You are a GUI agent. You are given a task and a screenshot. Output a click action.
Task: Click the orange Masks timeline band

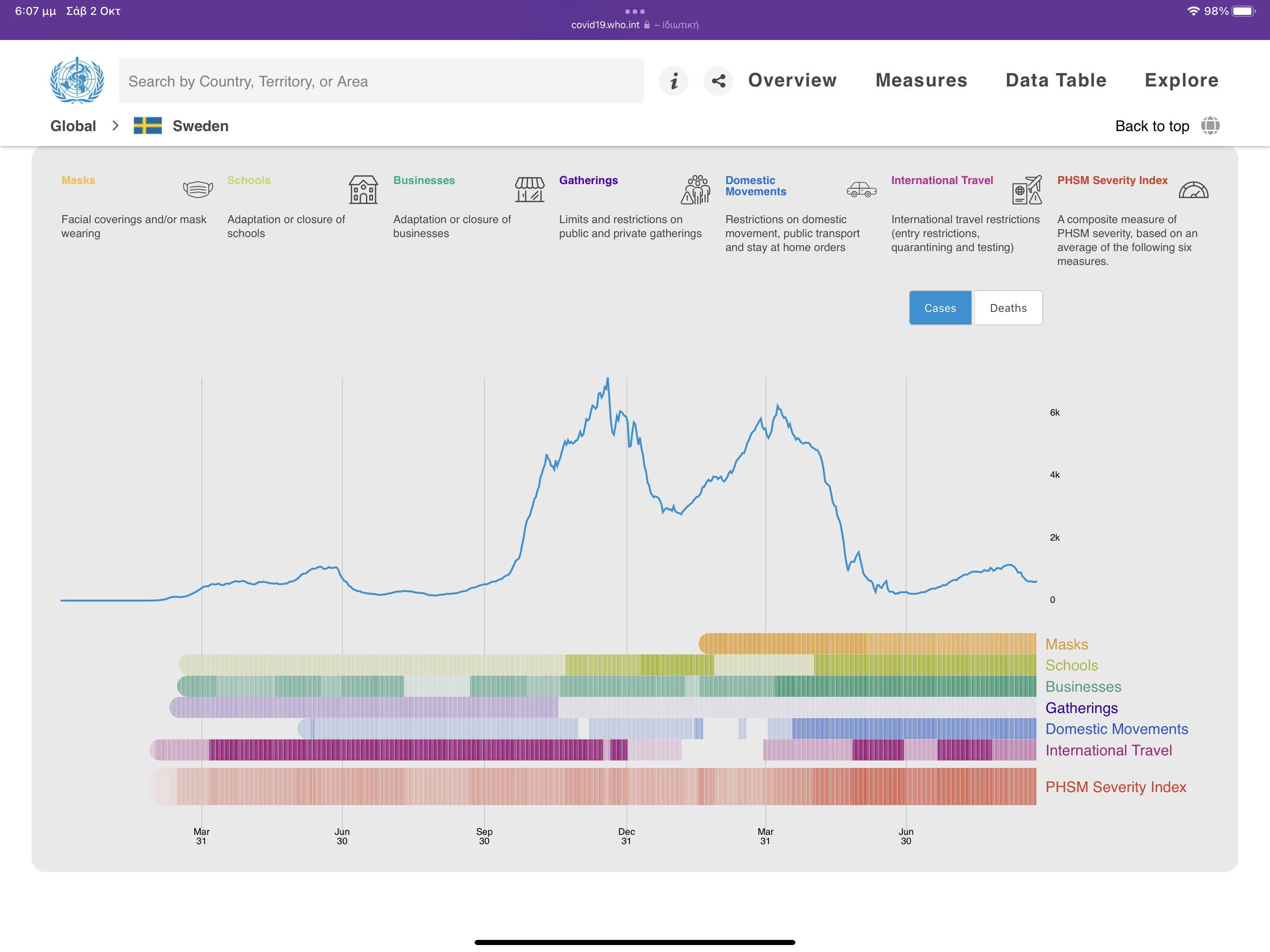click(867, 643)
